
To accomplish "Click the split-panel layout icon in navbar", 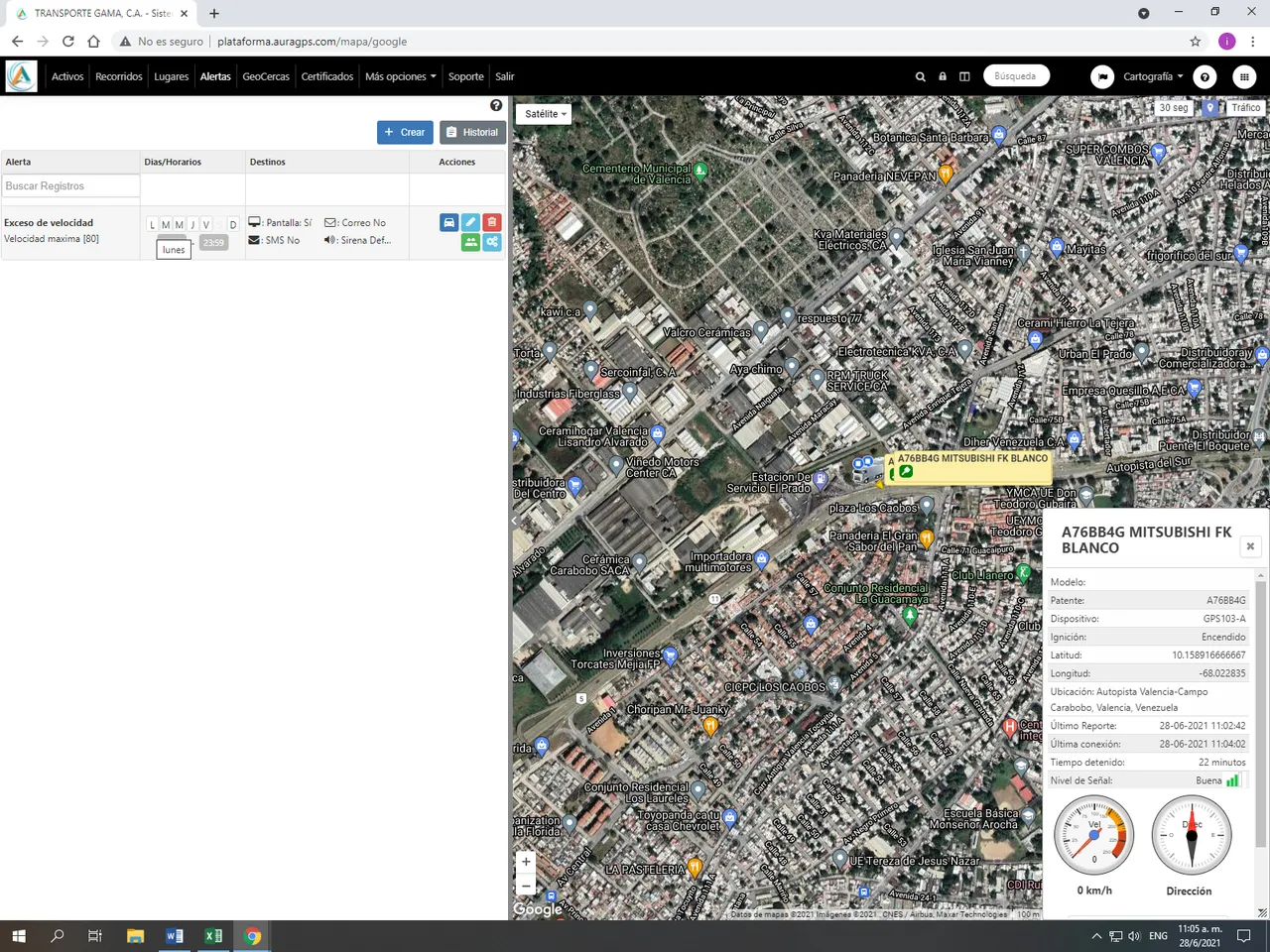I will (964, 76).
